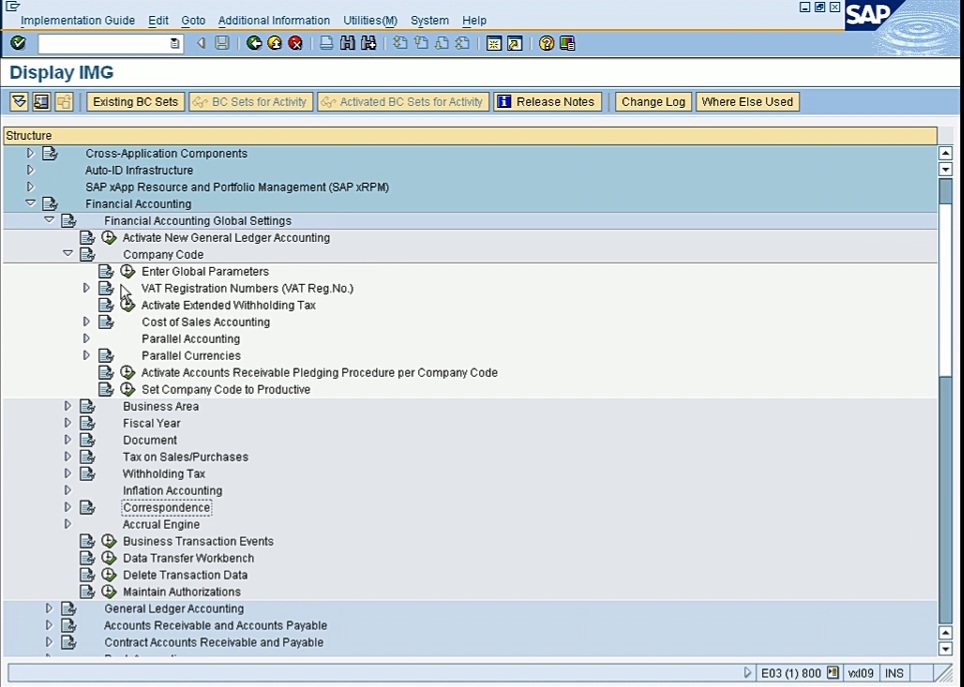The width and height of the screenshot is (964, 687).
Task: Expand VAT Registration Numbers node
Action: pos(87,288)
